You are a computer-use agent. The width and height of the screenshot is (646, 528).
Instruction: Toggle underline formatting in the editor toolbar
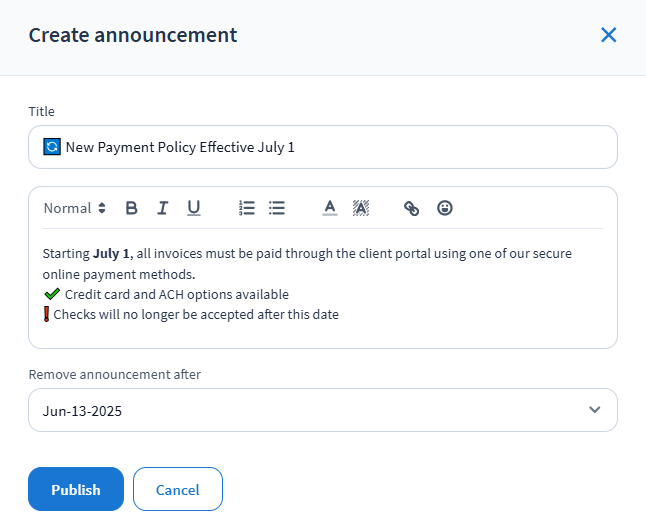[x=194, y=208]
